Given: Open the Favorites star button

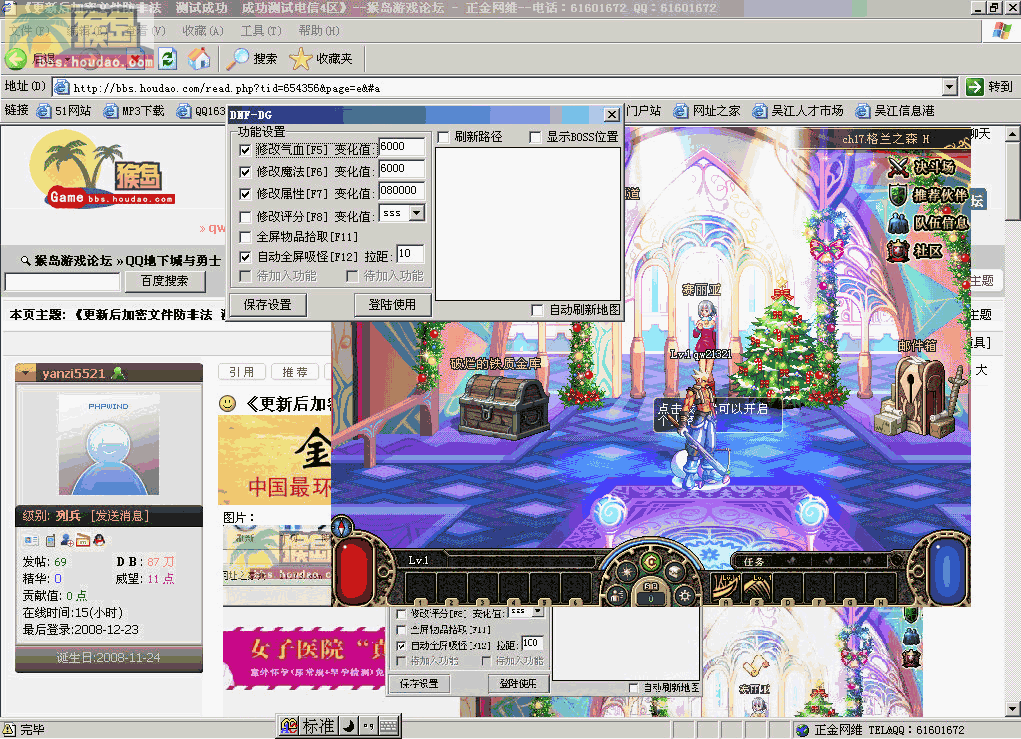Looking at the screenshot, I should pos(321,59).
